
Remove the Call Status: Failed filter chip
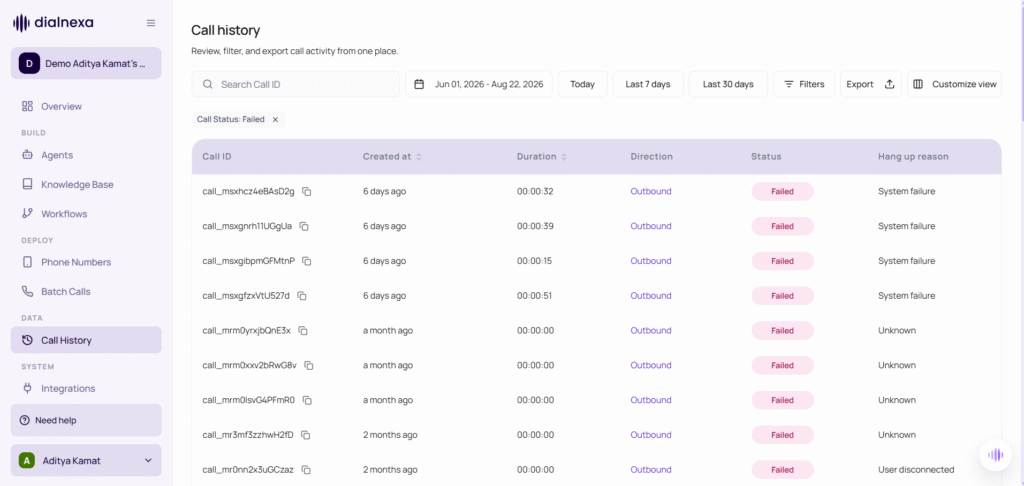point(275,120)
